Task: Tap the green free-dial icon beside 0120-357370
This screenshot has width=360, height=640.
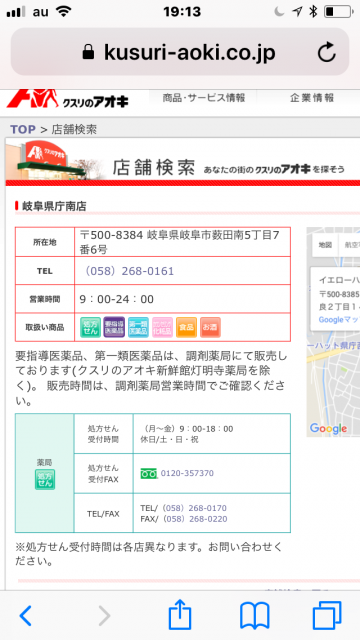Action: (x=149, y=473)
